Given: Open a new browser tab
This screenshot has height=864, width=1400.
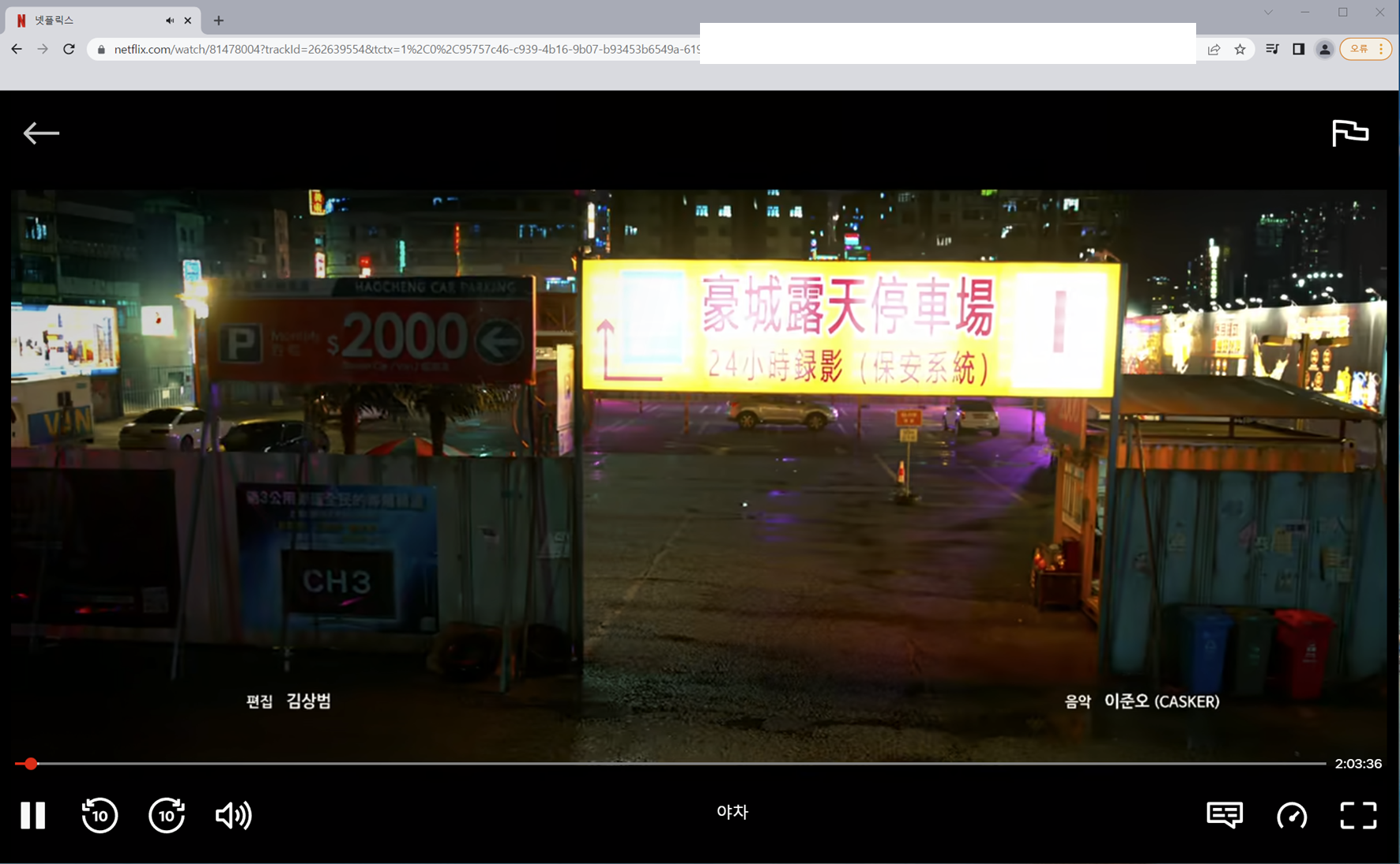Looking at the screenshot, I should pos(219,21).
